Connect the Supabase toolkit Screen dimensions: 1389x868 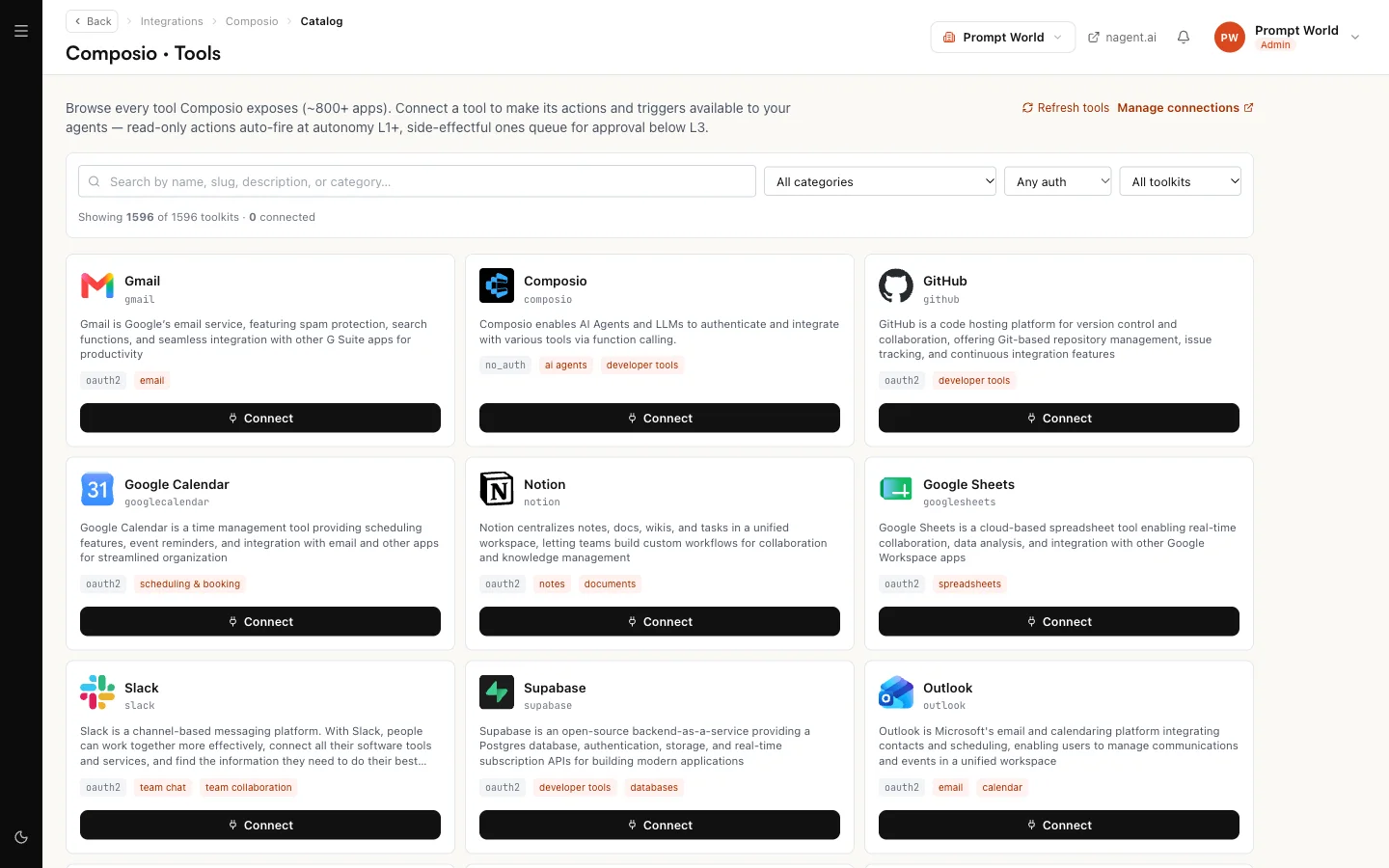[x=660, y=826]
